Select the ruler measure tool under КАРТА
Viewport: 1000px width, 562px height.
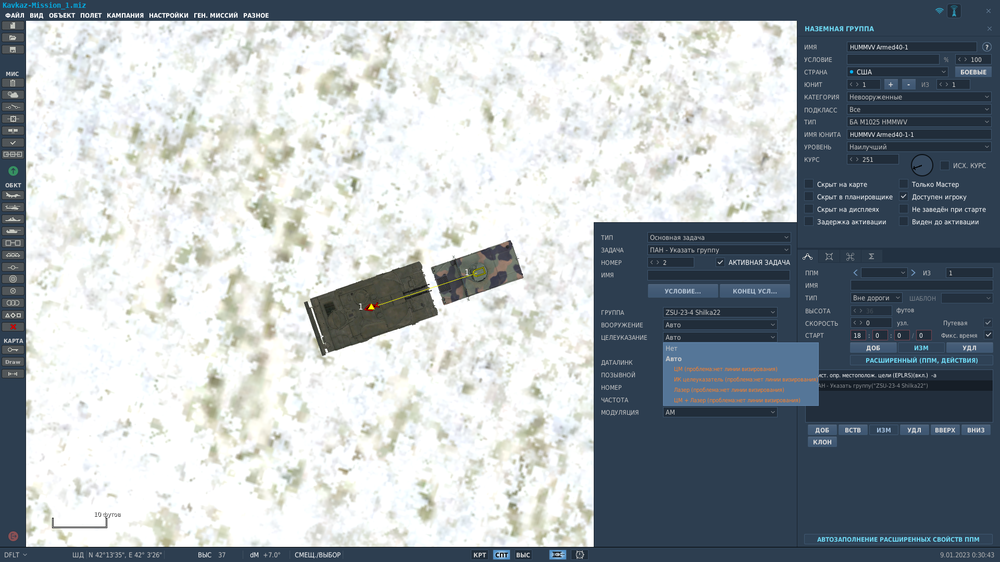coord(13,374)
